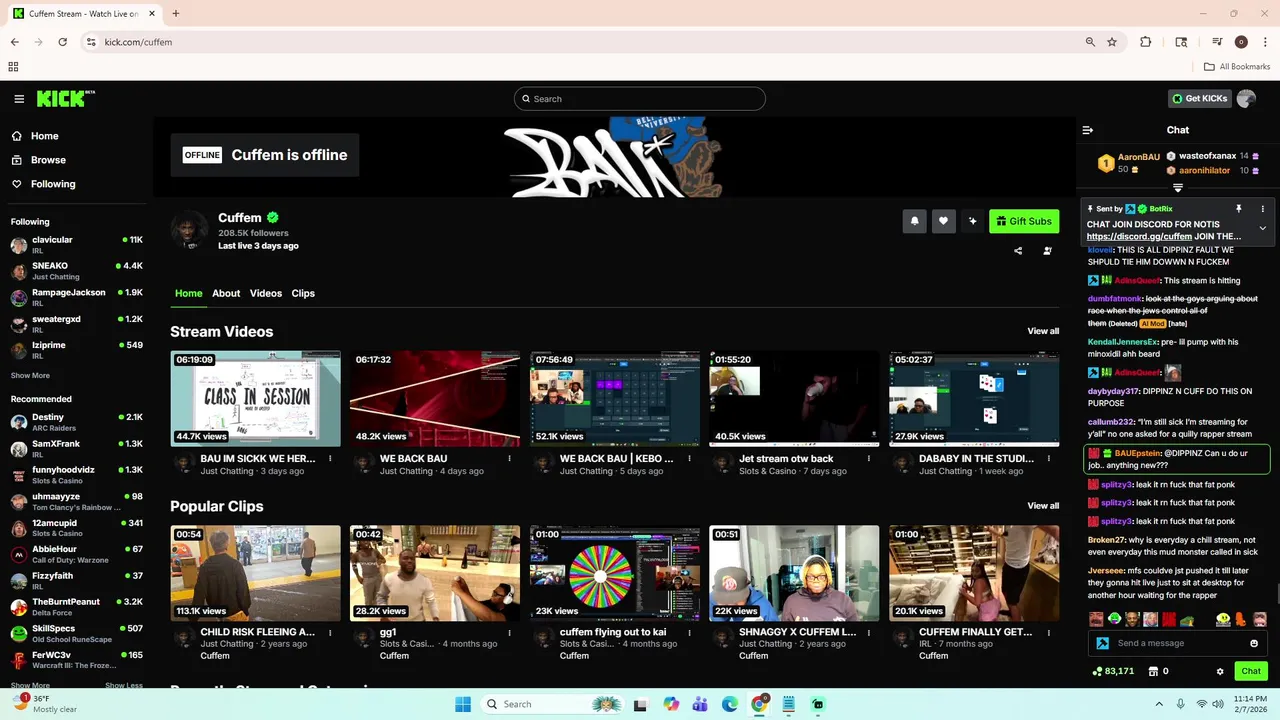Image resolution: width=1280 pixels, height=720 pixels.
Task: Click the KICK logo
Action: click(65, 98)
